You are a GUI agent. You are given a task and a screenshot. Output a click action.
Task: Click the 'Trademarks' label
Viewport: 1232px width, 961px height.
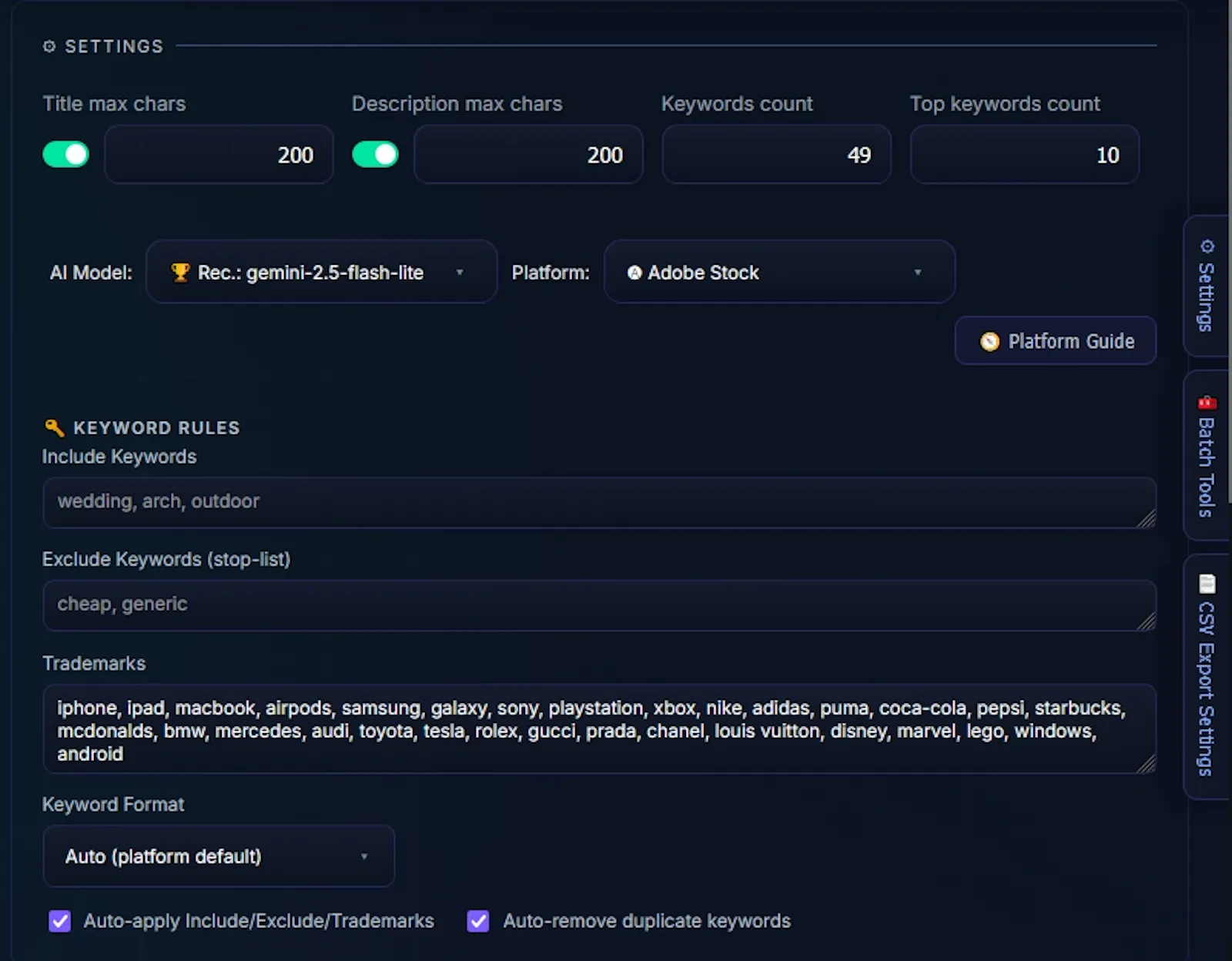94,663
